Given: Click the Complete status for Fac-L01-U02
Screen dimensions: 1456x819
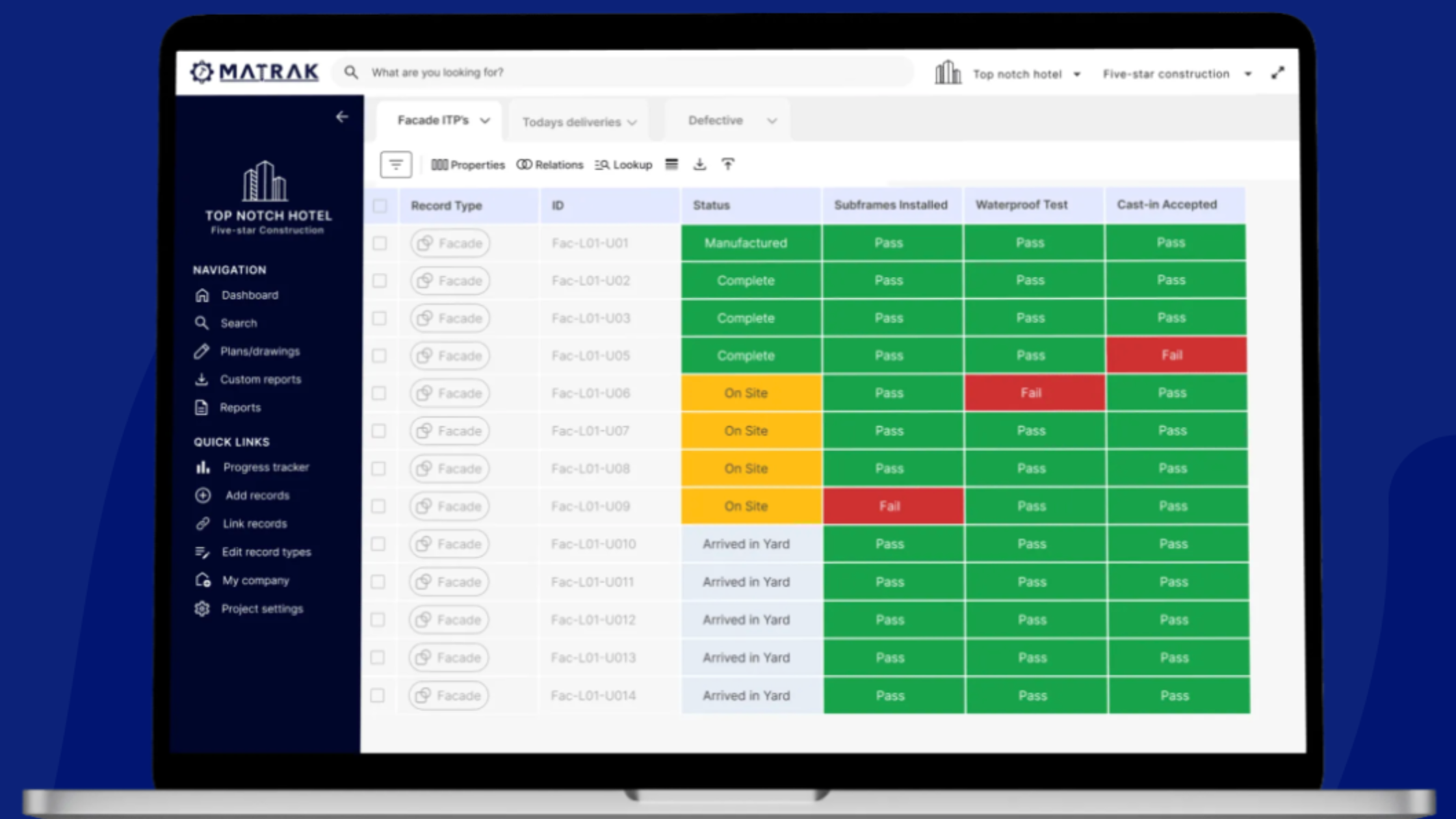Looking at the screenshot, I should click(751, 281).
